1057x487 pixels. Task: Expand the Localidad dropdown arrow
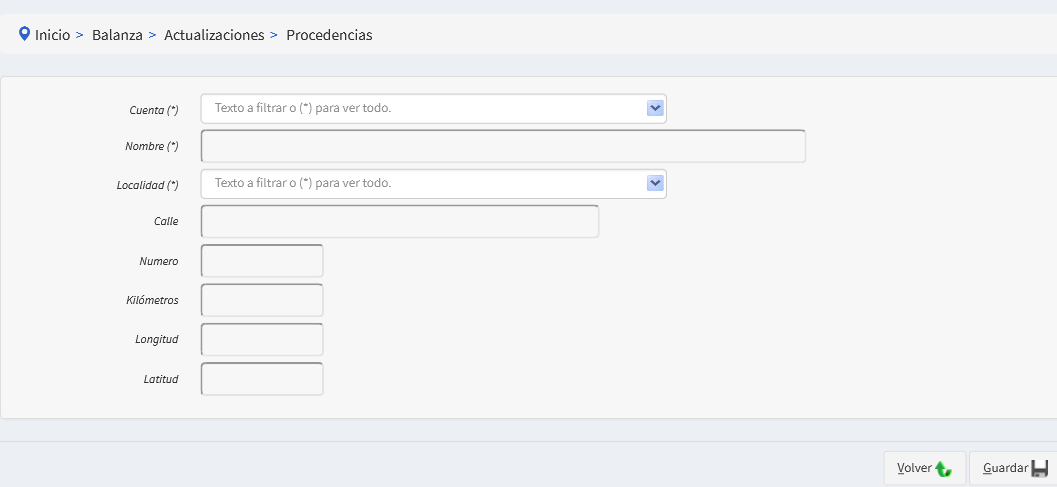coord(655,183)
